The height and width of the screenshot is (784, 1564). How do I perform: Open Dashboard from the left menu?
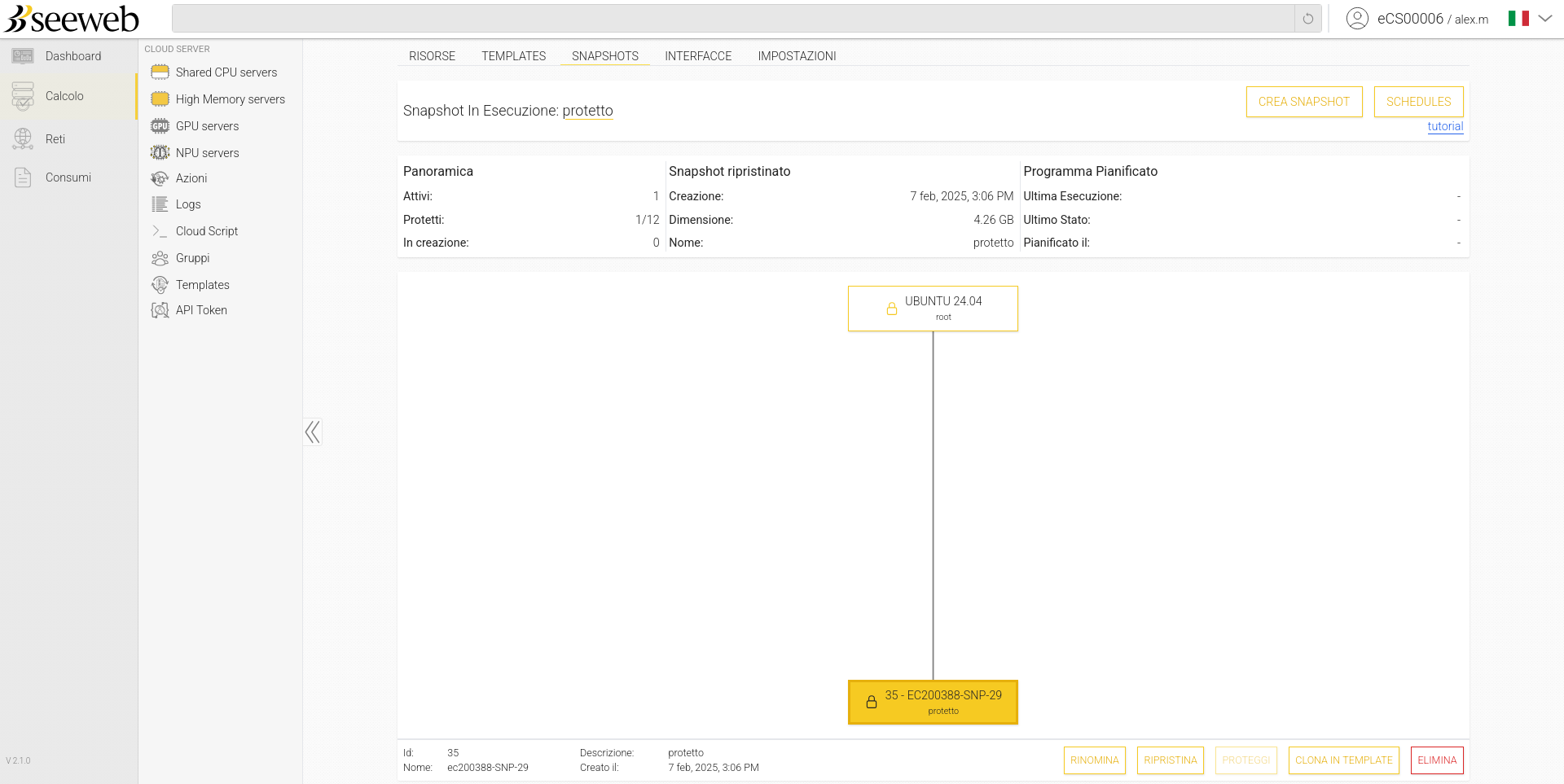73,56
